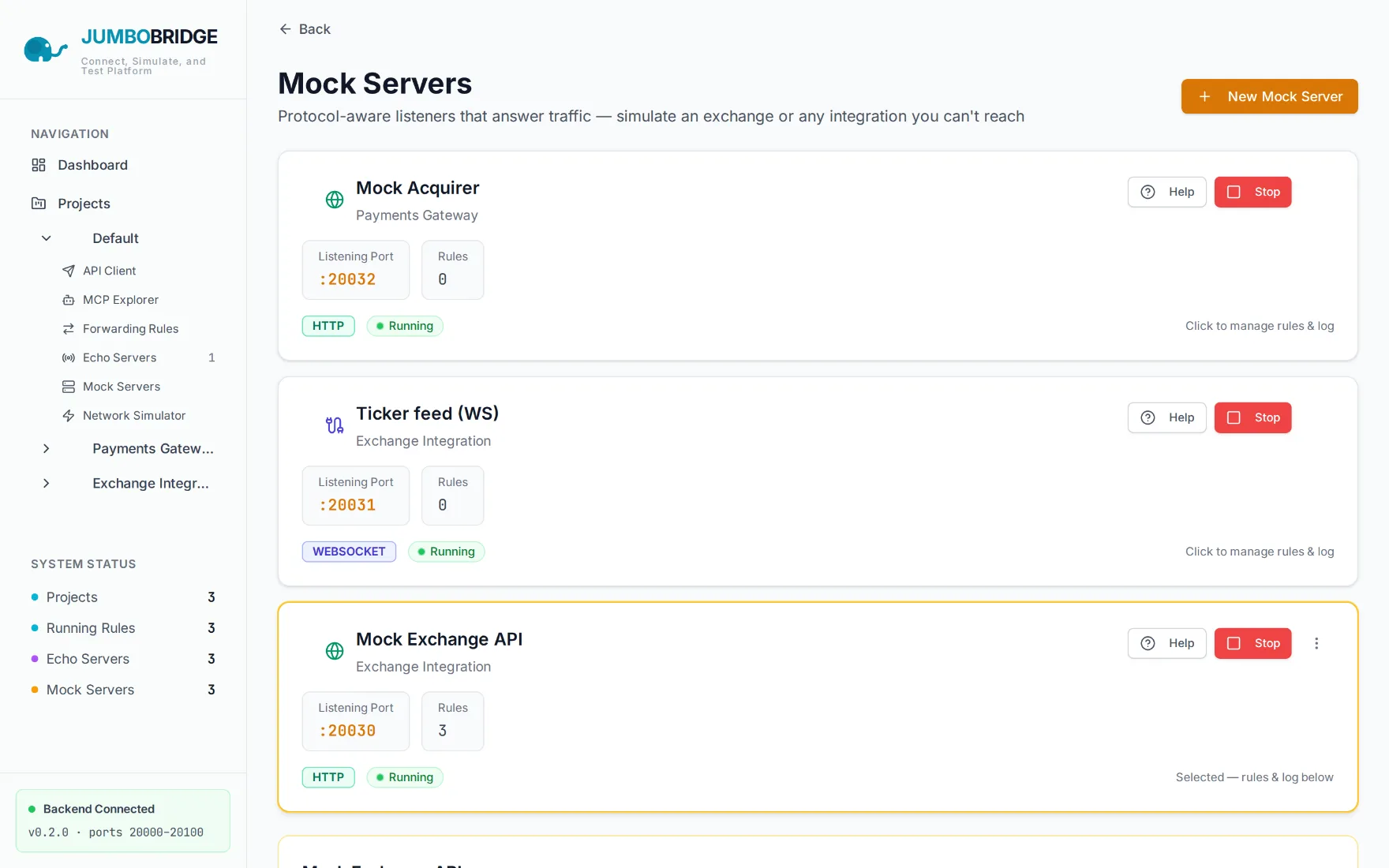Click the Mock Servers stack icon
Viewport: 1389px width, 868px height.
point(69,387)
